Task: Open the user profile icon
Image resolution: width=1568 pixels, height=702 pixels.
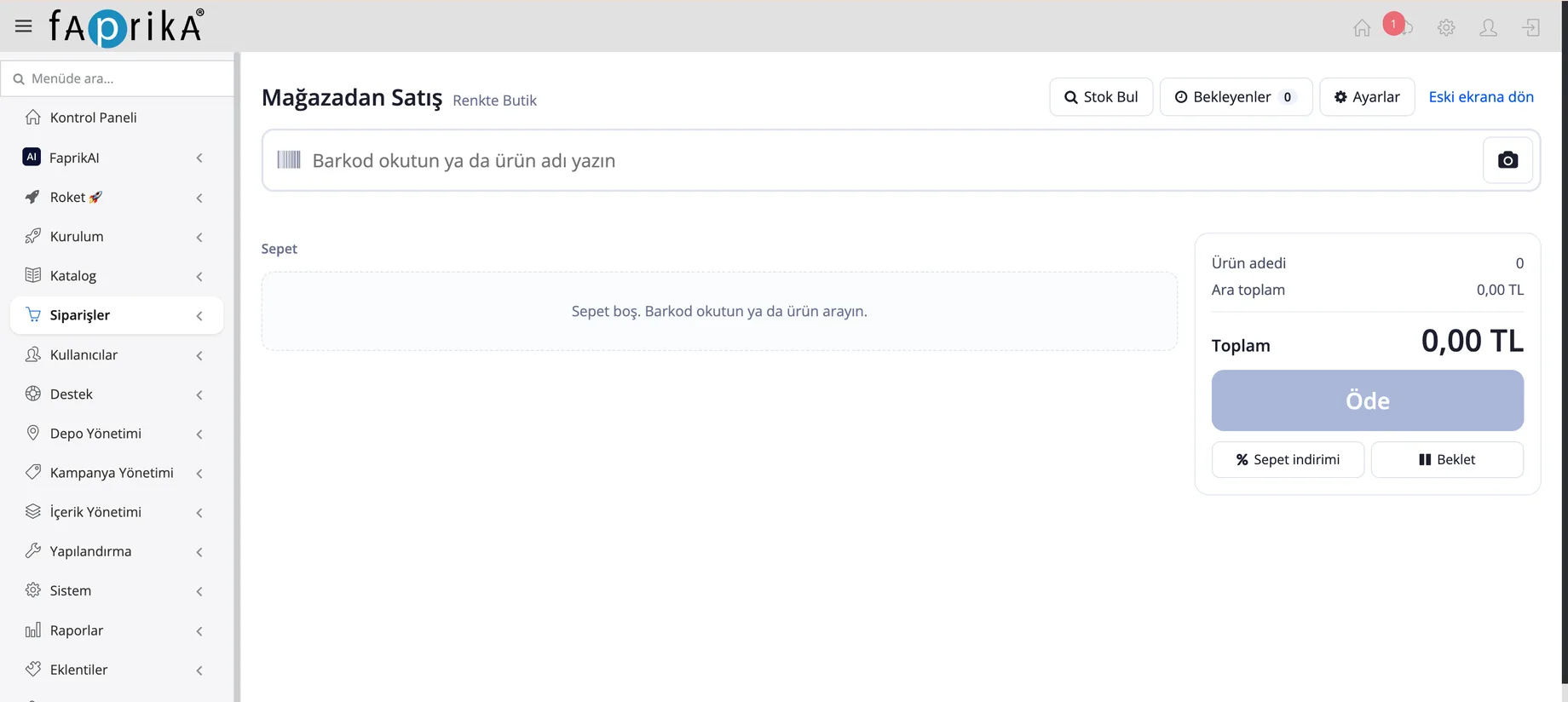Action: click(1489, 28)
